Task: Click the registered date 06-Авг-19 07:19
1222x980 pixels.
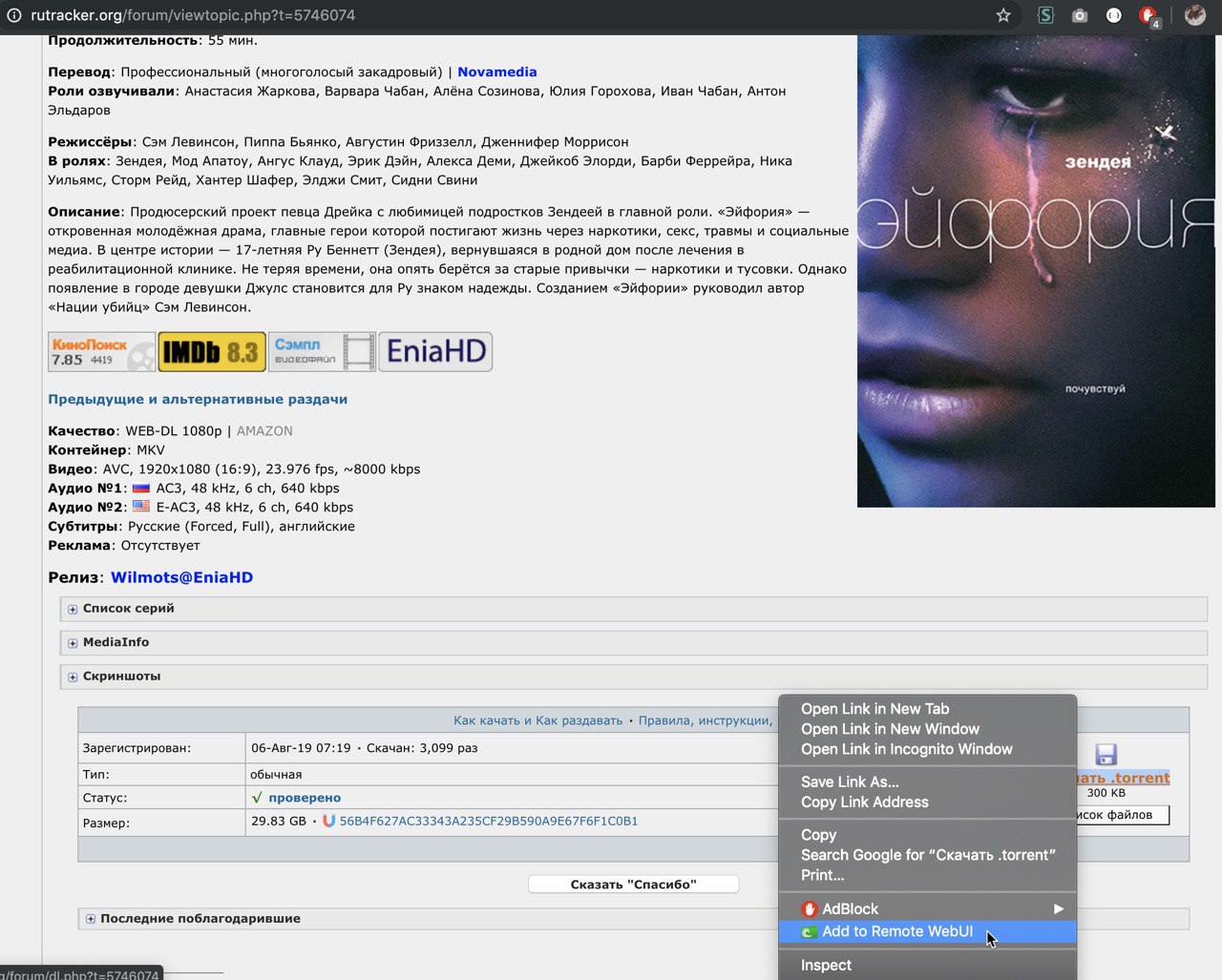Action: [x=301, y=748]
